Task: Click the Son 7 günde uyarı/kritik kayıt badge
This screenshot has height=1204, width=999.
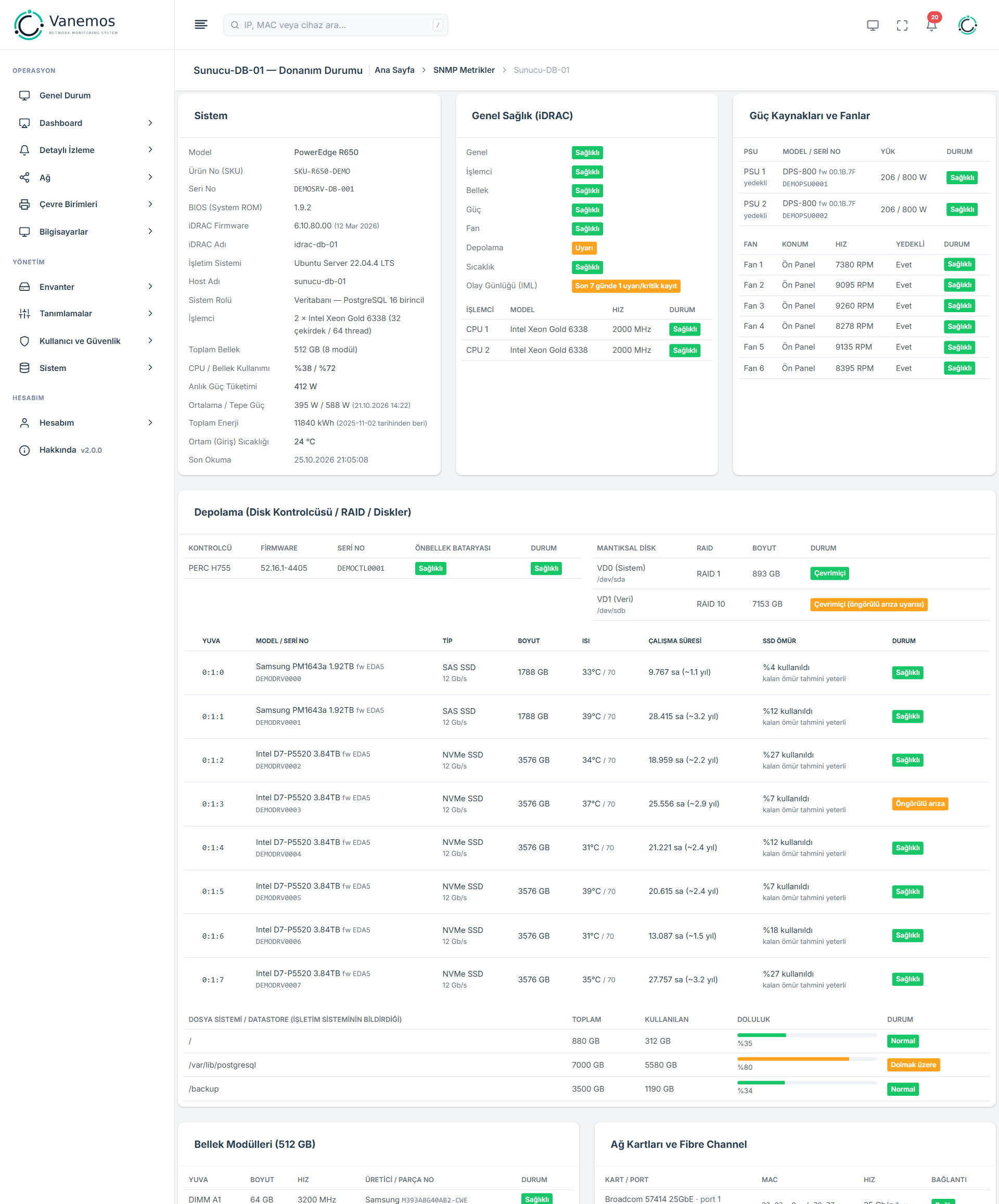Action: [x=625, y=286]
